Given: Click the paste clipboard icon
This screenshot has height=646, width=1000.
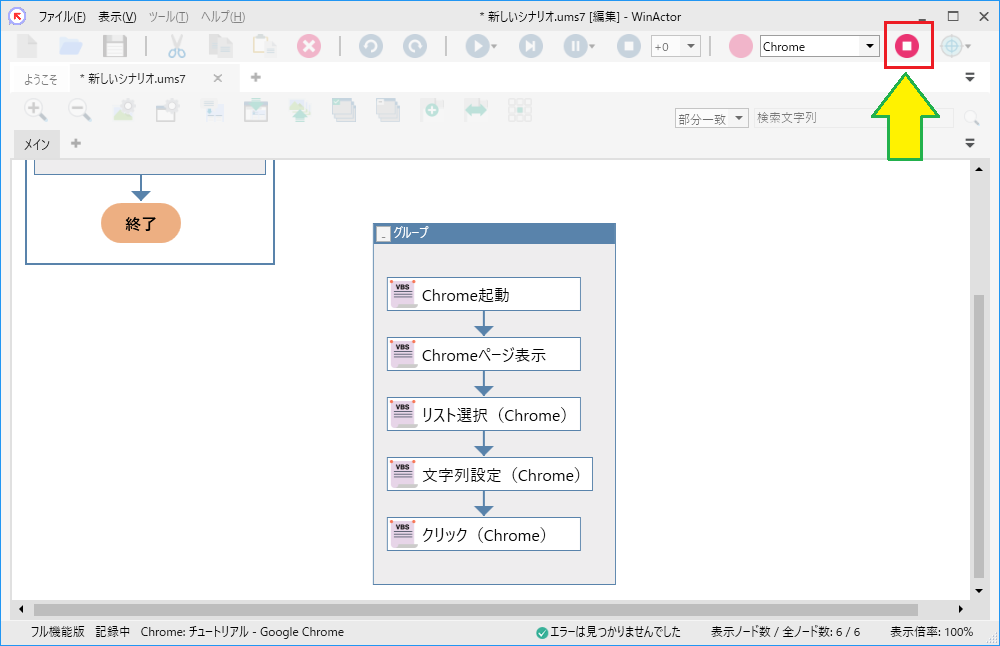Looking at the screenshot, I should (264, 46).
